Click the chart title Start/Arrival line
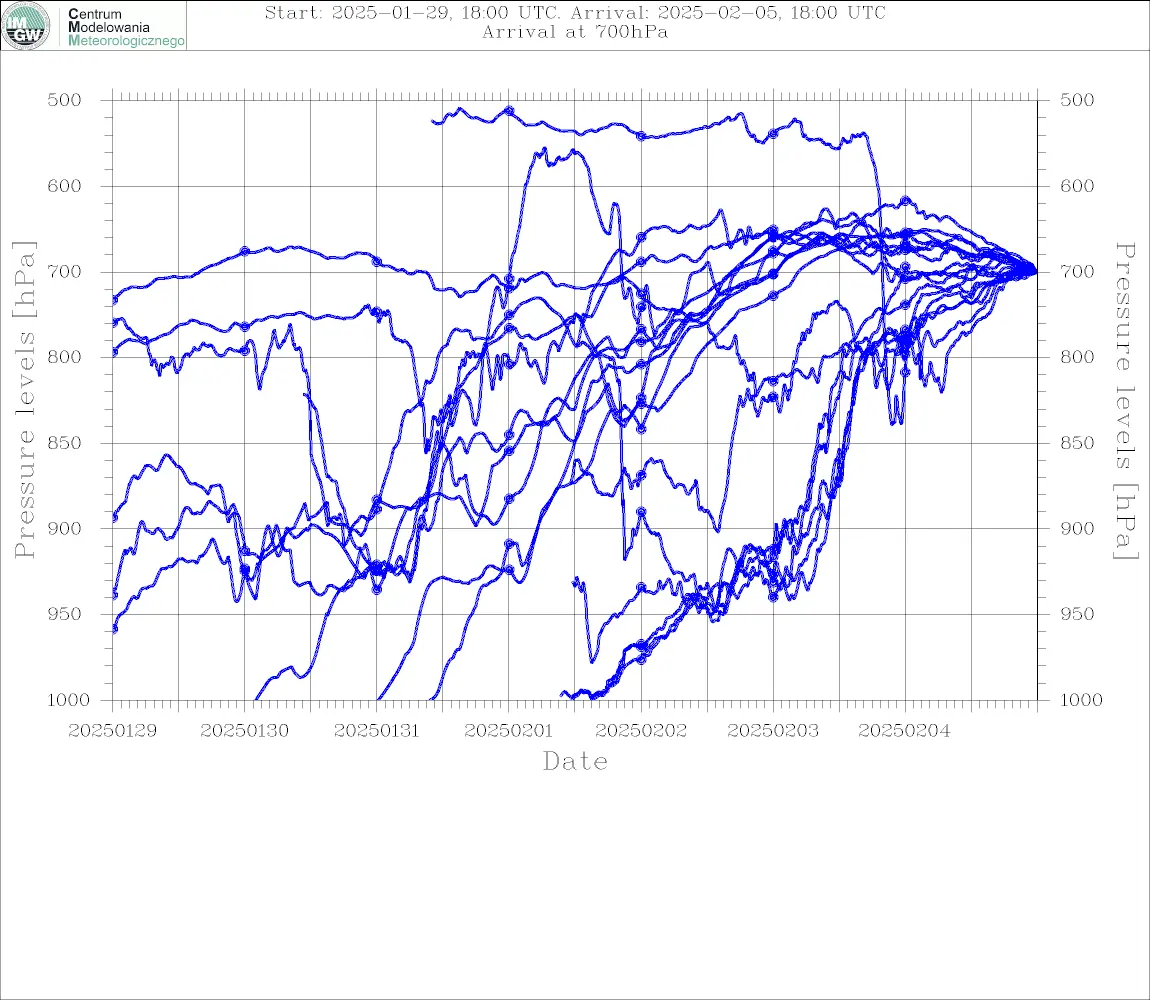This screenshot has width=1150, height=1000. [575, 13]
